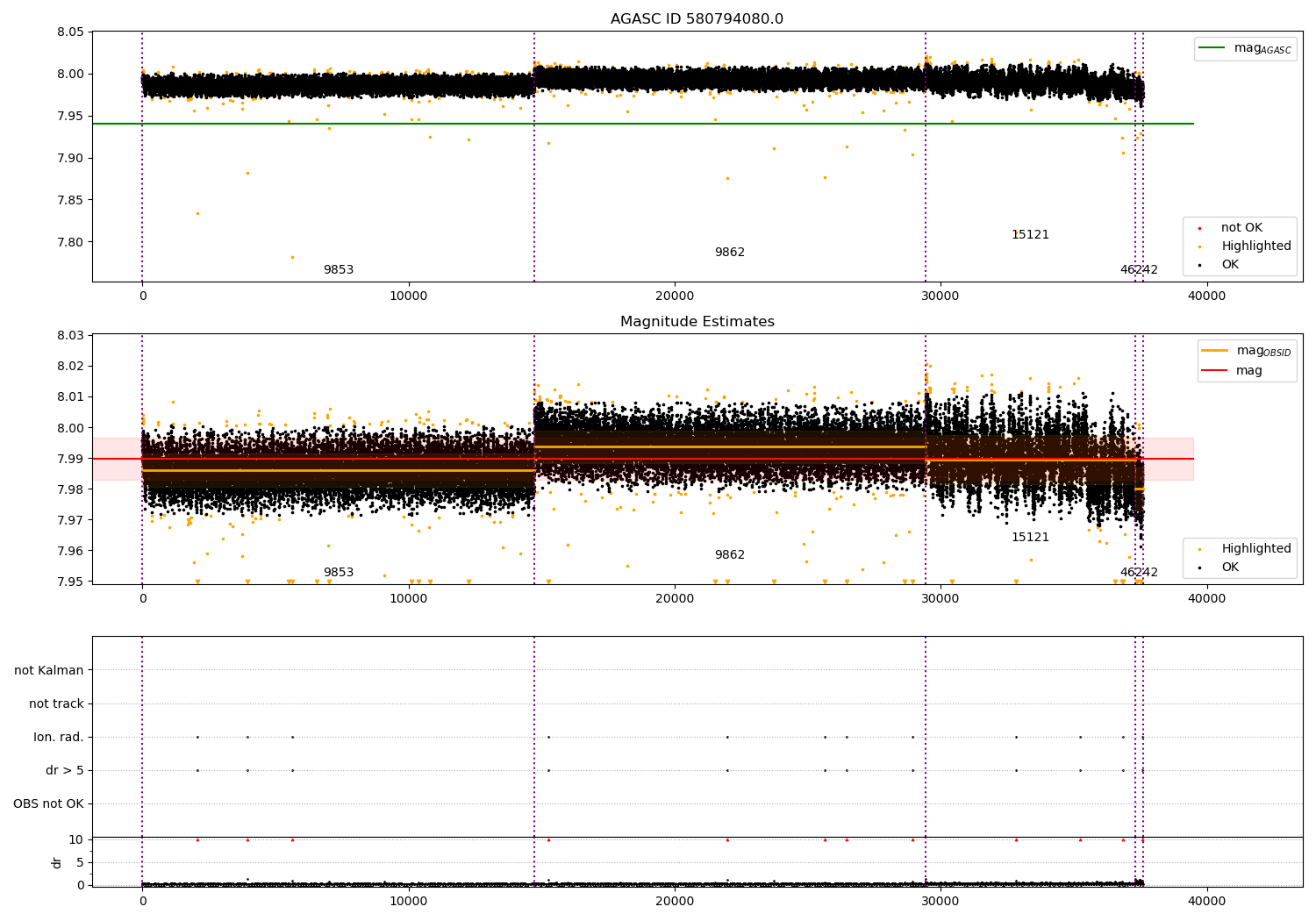Image resolution: width=1316 pixels, height=921 pixels.
Task: Click the plot title 'AGASC ID 580794080.0'
Action: [697, 19]
